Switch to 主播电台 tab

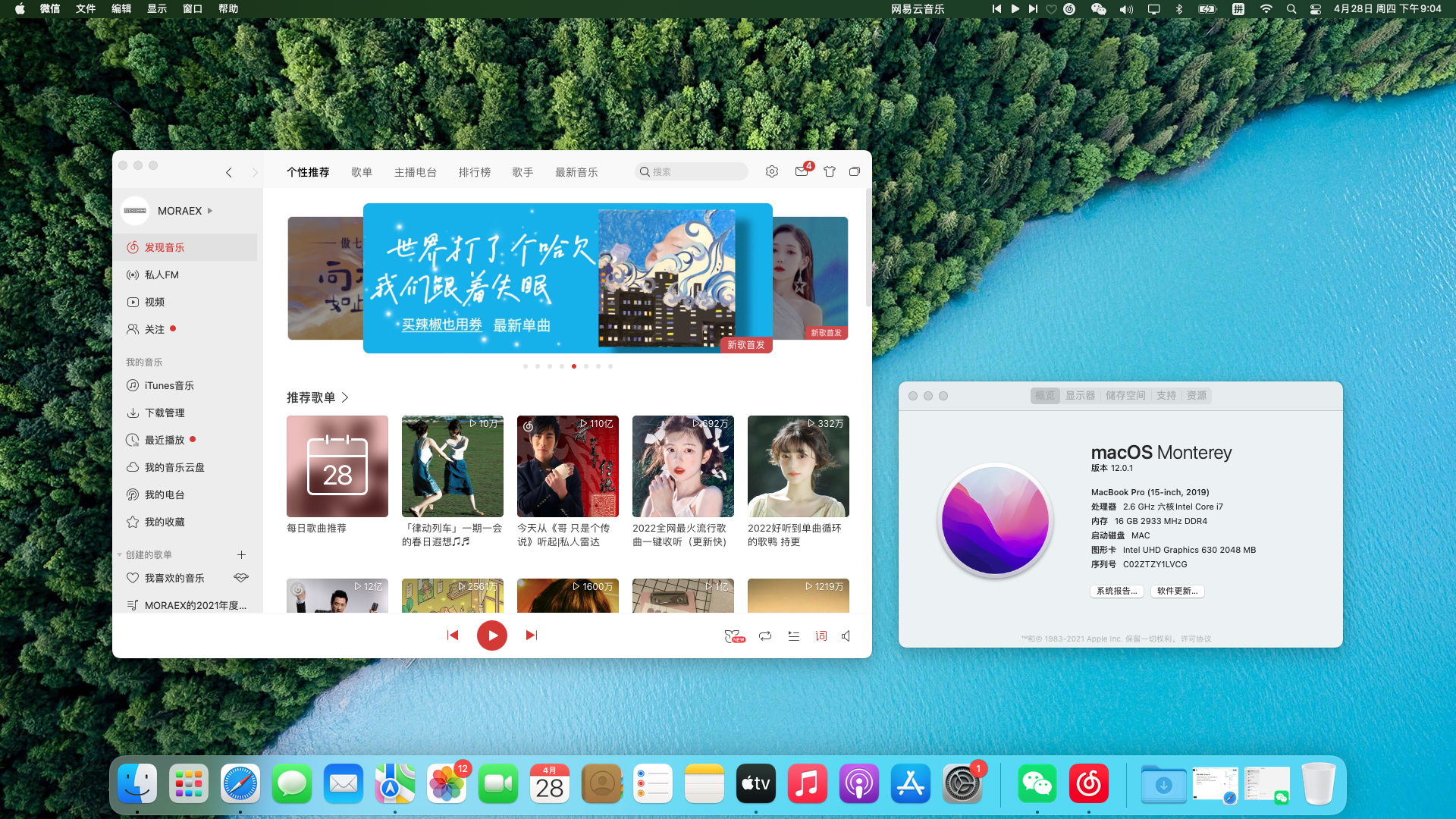(x=416, y=172)
